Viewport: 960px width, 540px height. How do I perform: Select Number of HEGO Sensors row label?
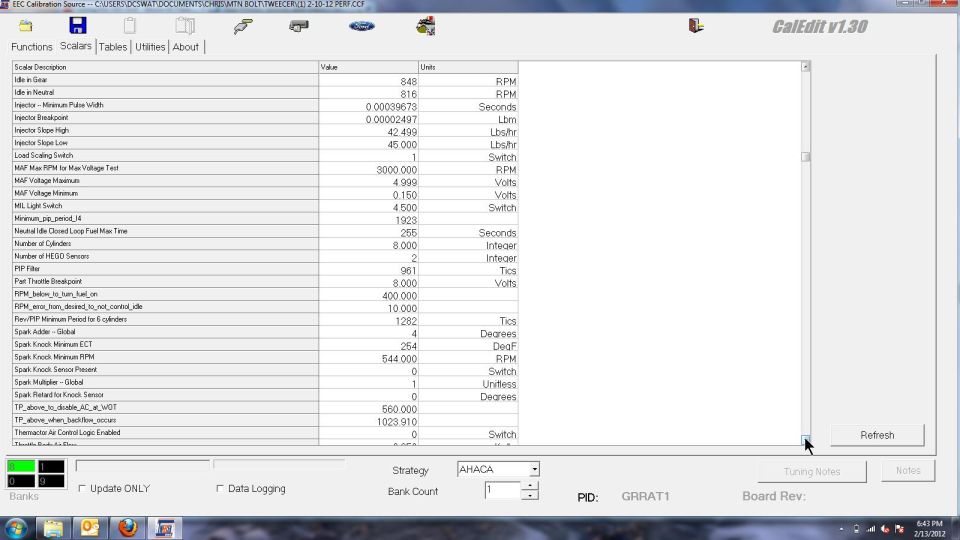coord(165,257)
